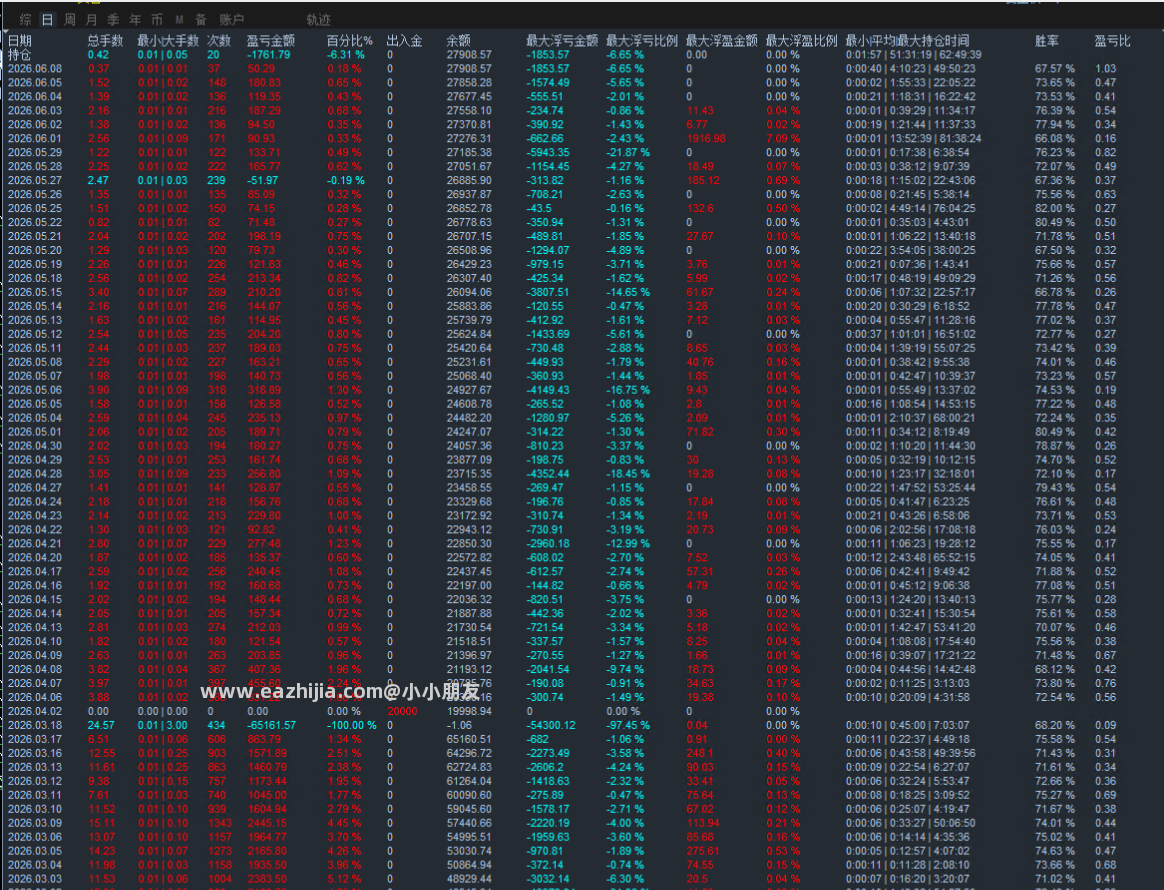
Task: Switch to the 月 monthly tab
Action: (91, 19)
